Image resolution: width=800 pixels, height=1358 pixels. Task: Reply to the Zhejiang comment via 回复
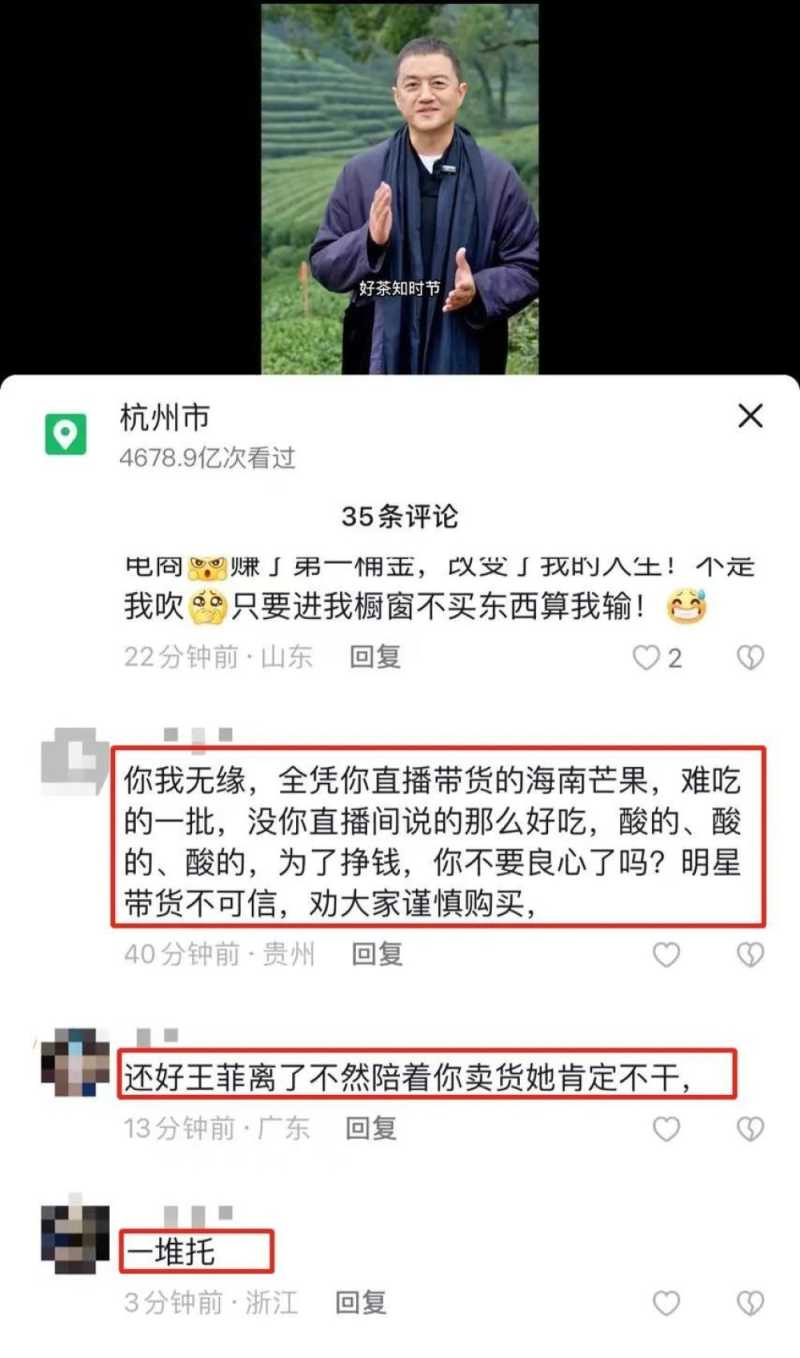click(360, 1302)
